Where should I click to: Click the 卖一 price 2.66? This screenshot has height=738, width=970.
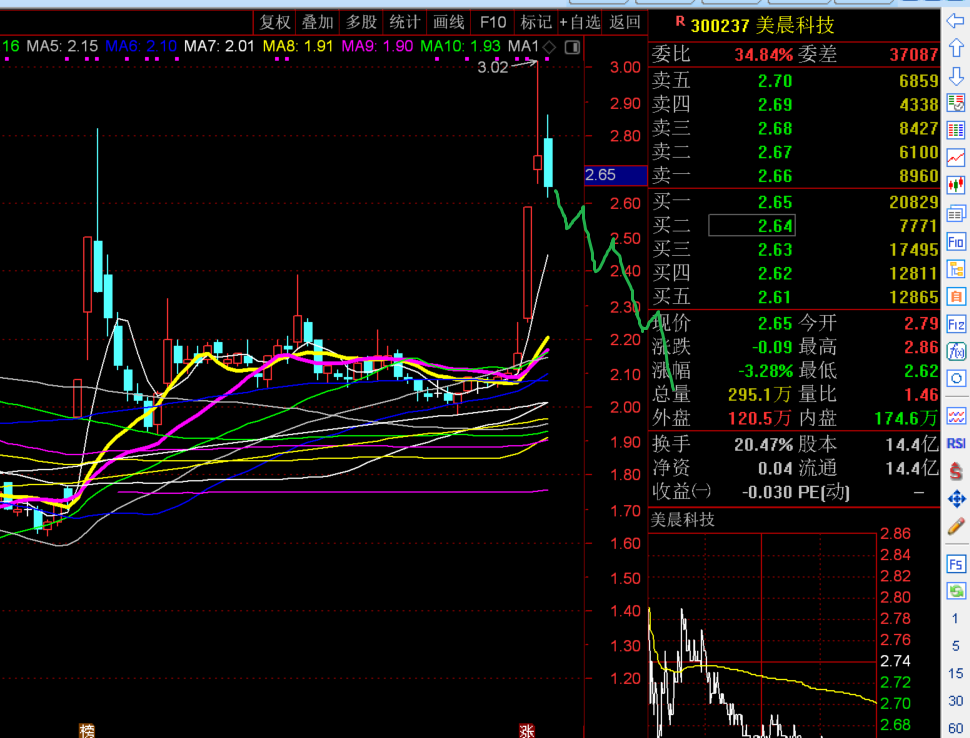(775, 176)
